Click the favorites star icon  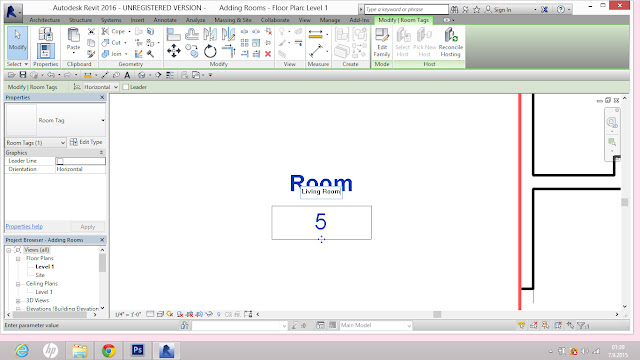tap(476, 9)
